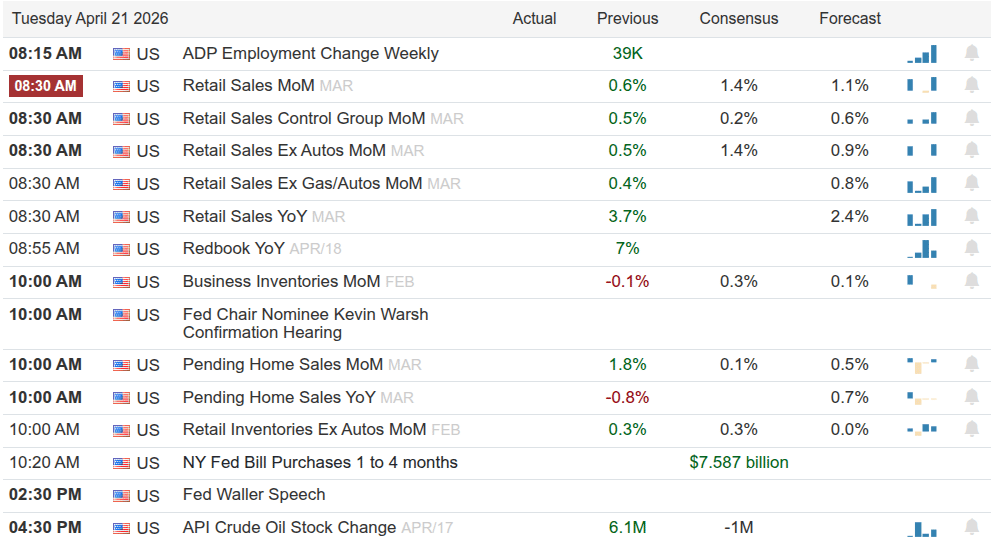Open mini chart for Retail Inventories Ex Autos

coord(922,429)
